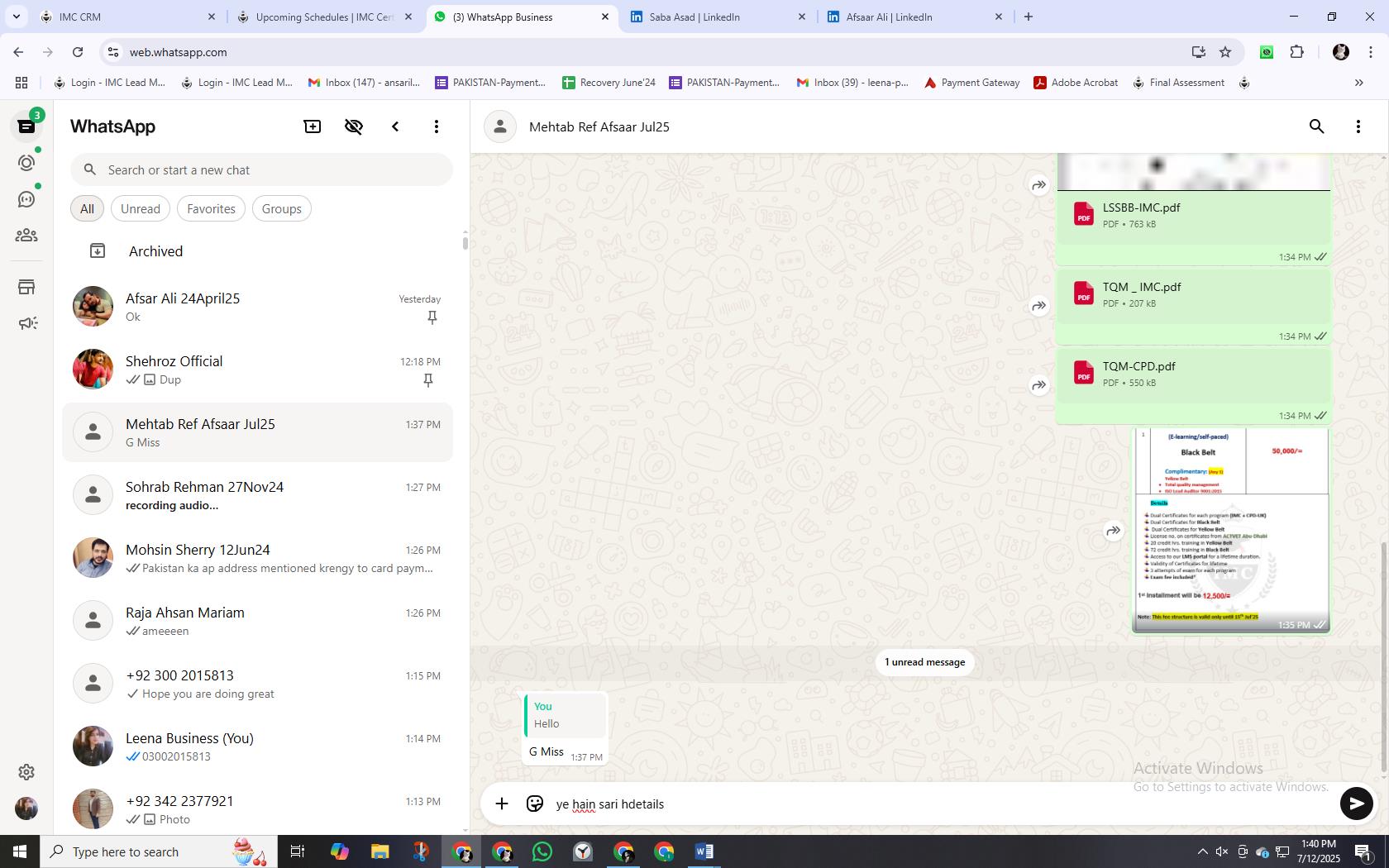Select the Favorites chat filter
Screen dimensions: 1389x868
[211, 209]
